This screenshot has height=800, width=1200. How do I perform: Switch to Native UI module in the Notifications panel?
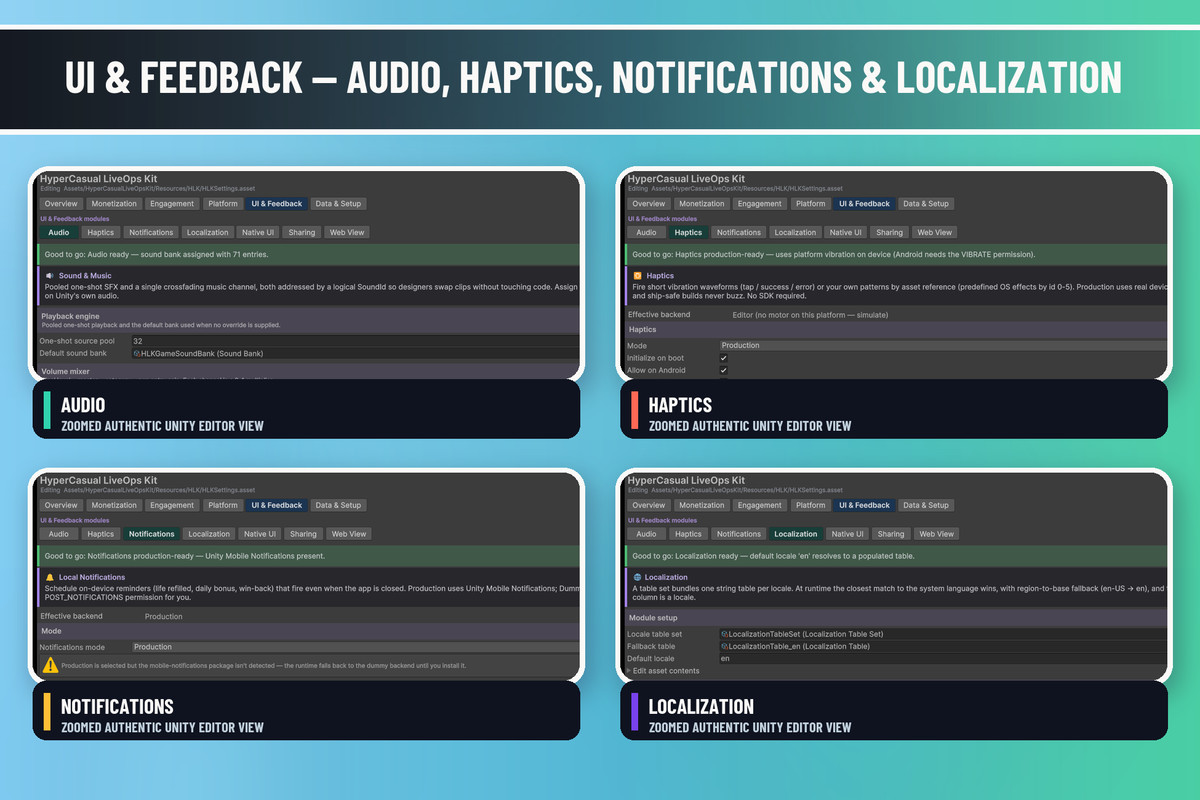pos(259,534)
